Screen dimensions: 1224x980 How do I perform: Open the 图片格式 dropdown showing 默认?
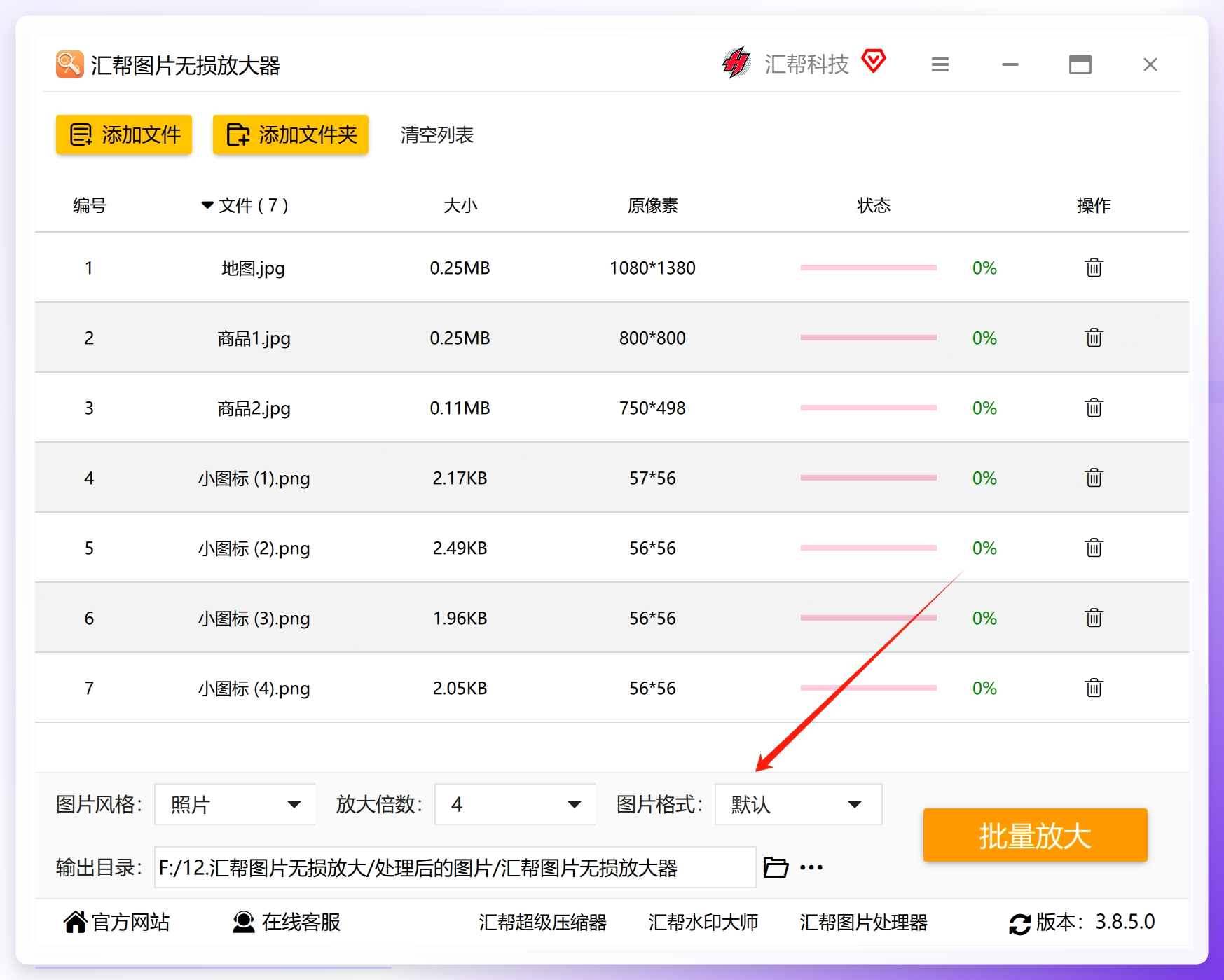[798, 804]
